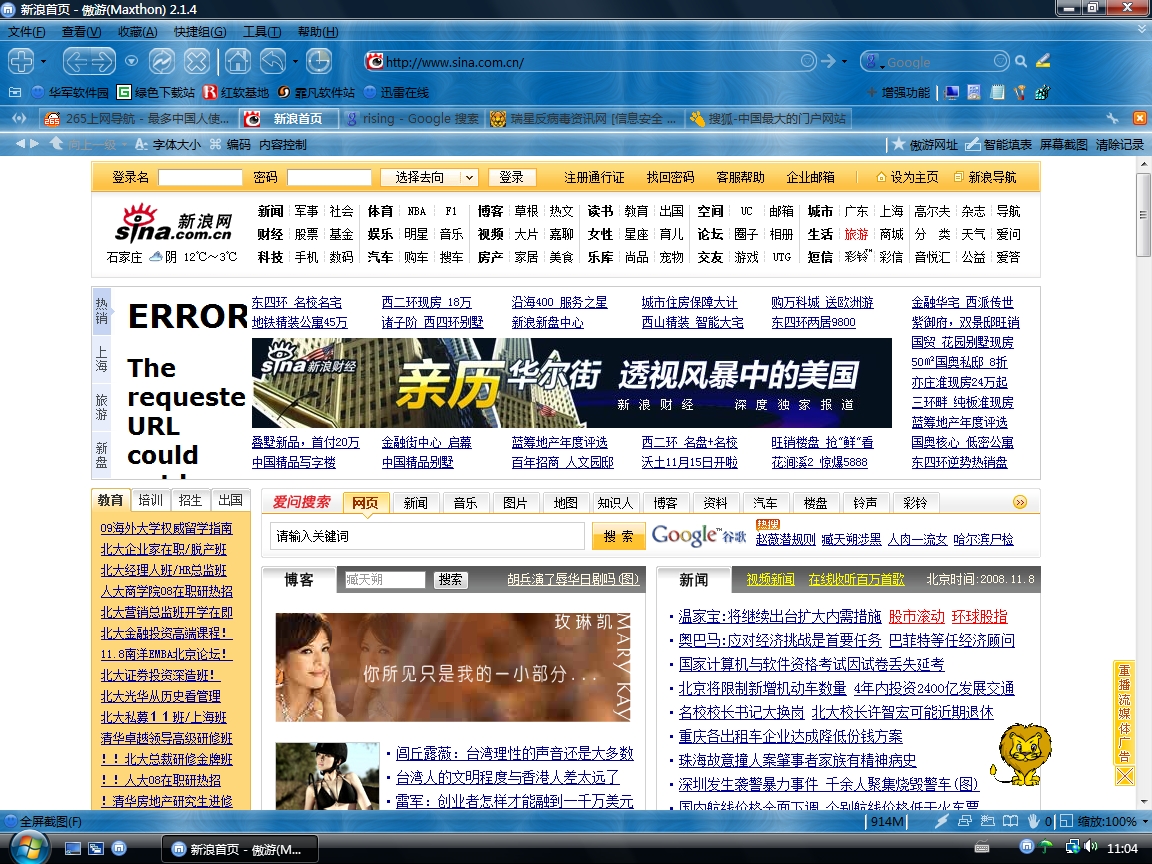1152x864 pixels.
Task: Open the history clock icon
Action: pyautogui.click(x=319, y=61)
